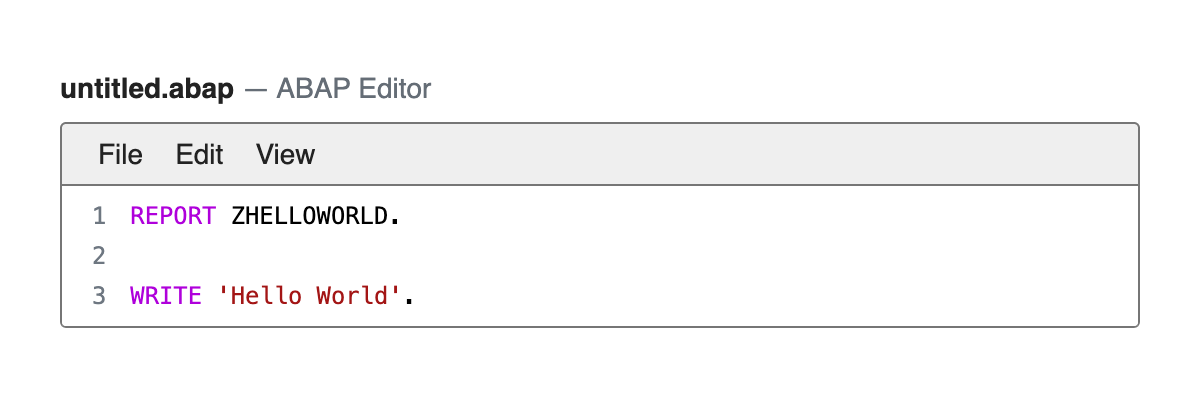Click the ZHELLOWORLD program name
The height and width of the screenshot is (396, 1200).
coord(309,216)
